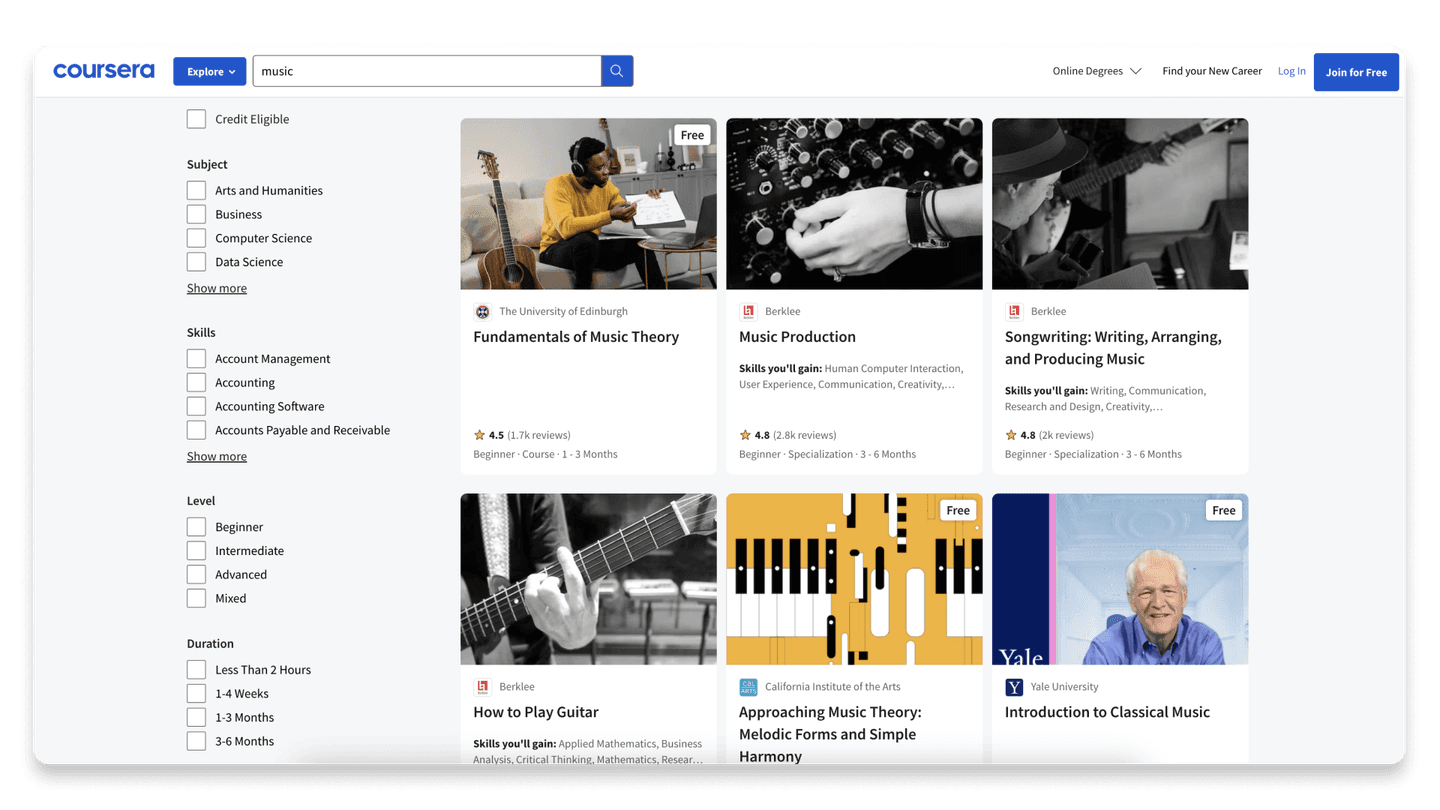Open Introduction to Classical Music course

[1107, 712]
